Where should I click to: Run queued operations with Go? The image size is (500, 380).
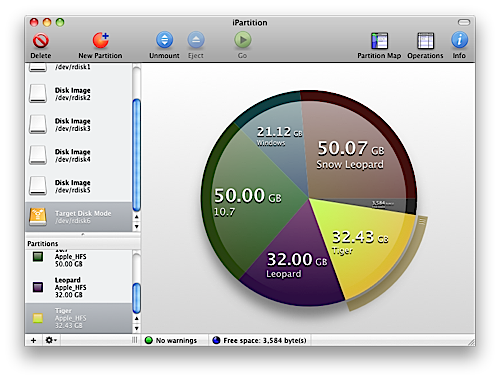[x=242, y=40]
